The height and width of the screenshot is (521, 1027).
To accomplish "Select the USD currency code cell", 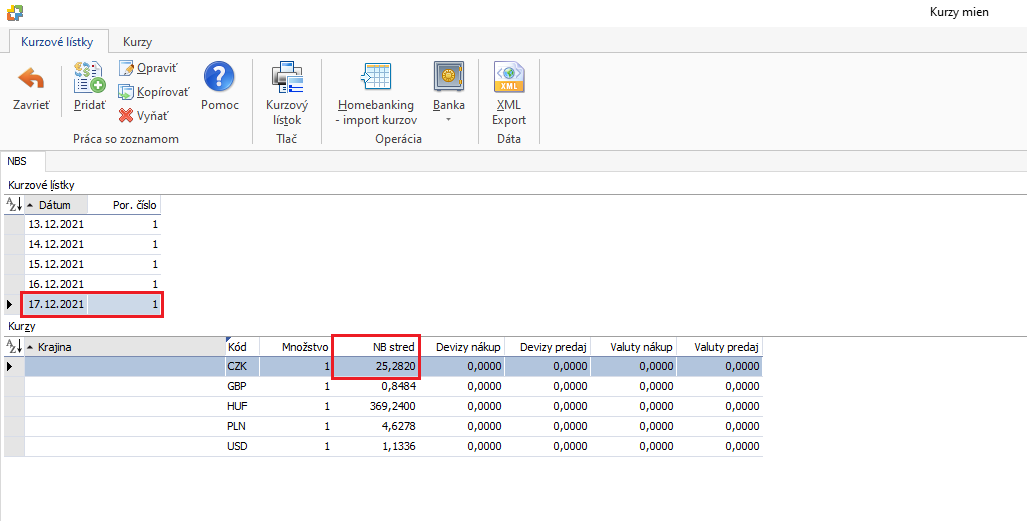I will tap(242, 446).
